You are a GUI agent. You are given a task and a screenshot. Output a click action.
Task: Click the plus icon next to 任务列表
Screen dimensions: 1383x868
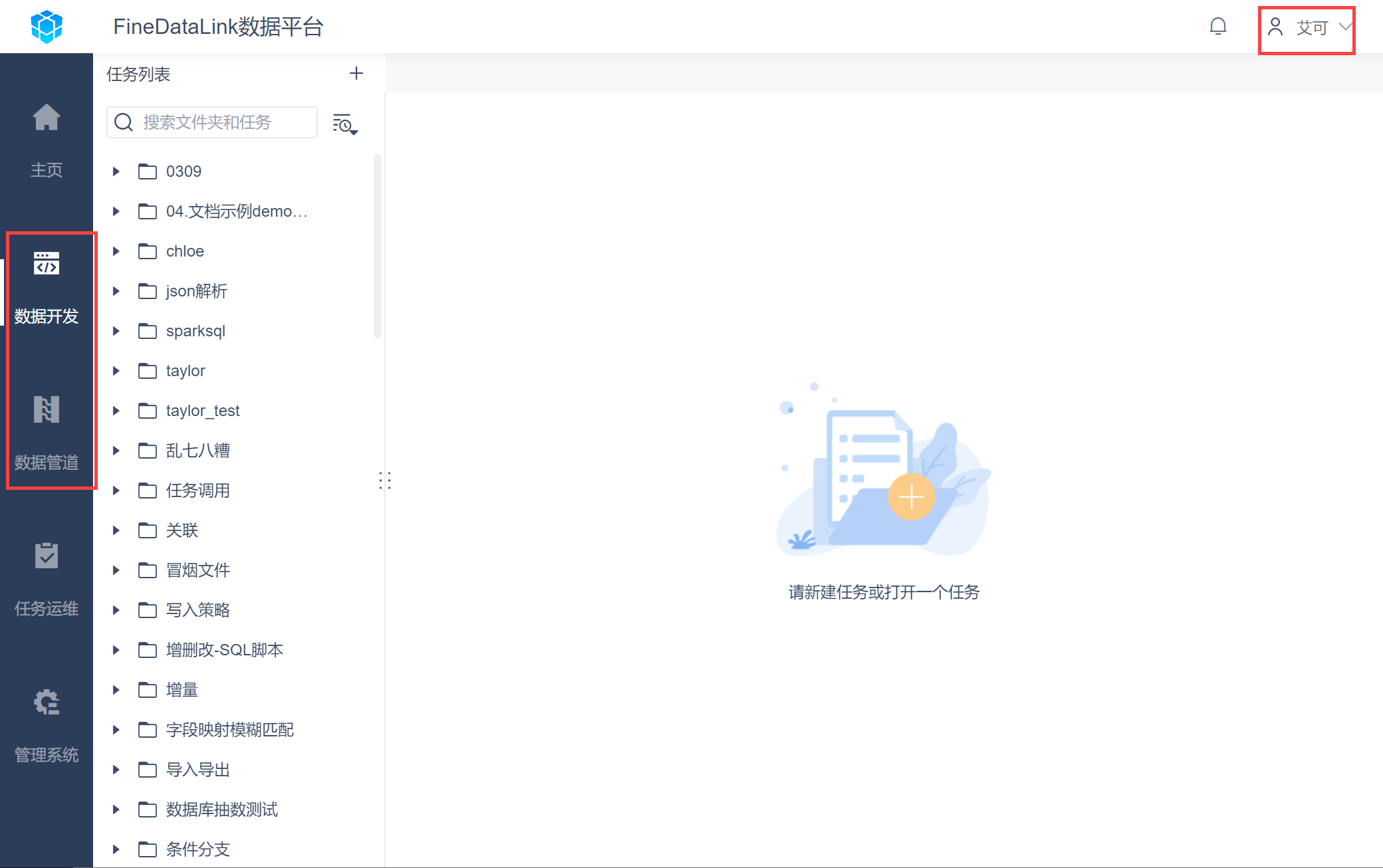(x=356, y=73)
